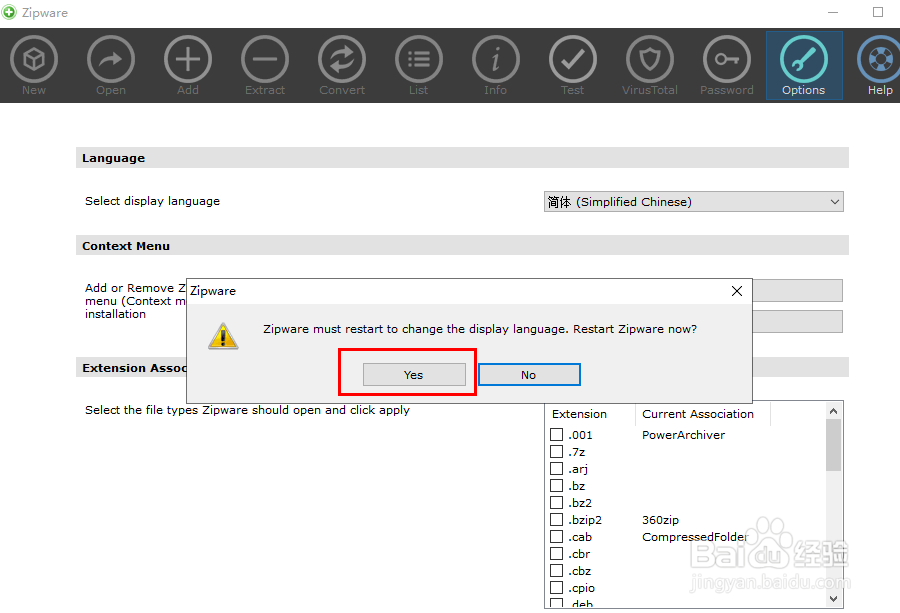This screenshot has width=900, height=613.
Task: Click Yes to restart Zipware
Action: [414, 375]
